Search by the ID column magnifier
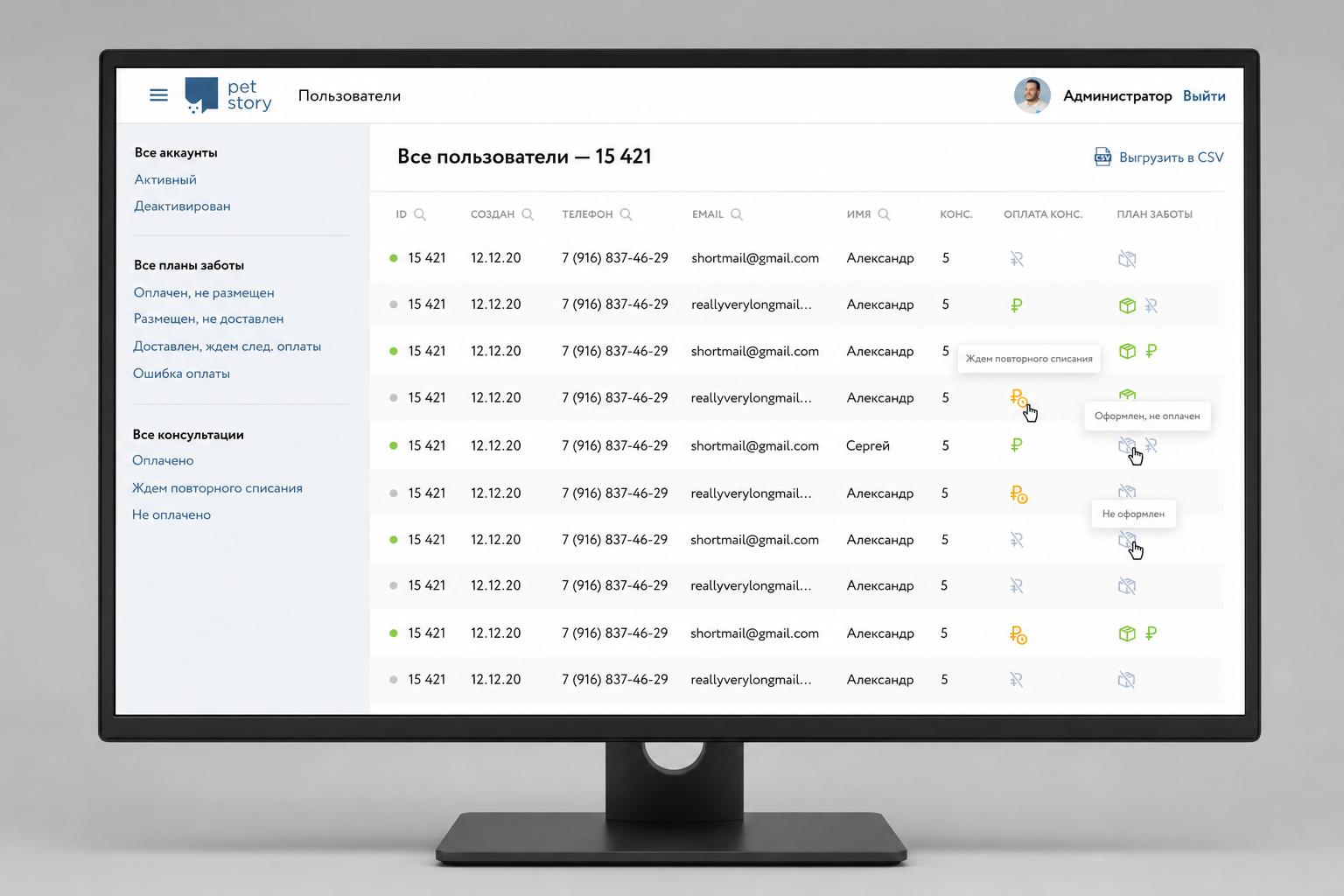Image resolution: width=1344 pixels, height=896 pixels. pyautogui.click(x=420, y=214)
